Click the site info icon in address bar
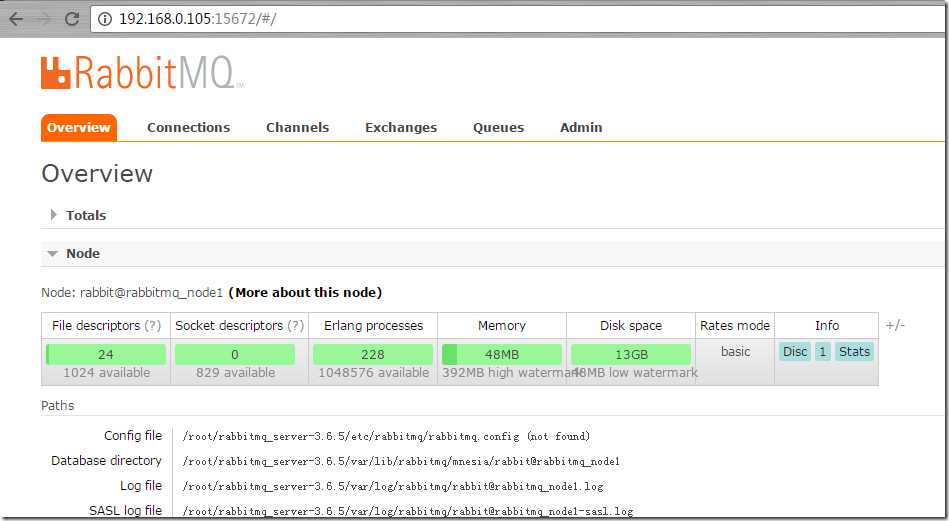This screenshot has width=949, height=521. (105, 19)
